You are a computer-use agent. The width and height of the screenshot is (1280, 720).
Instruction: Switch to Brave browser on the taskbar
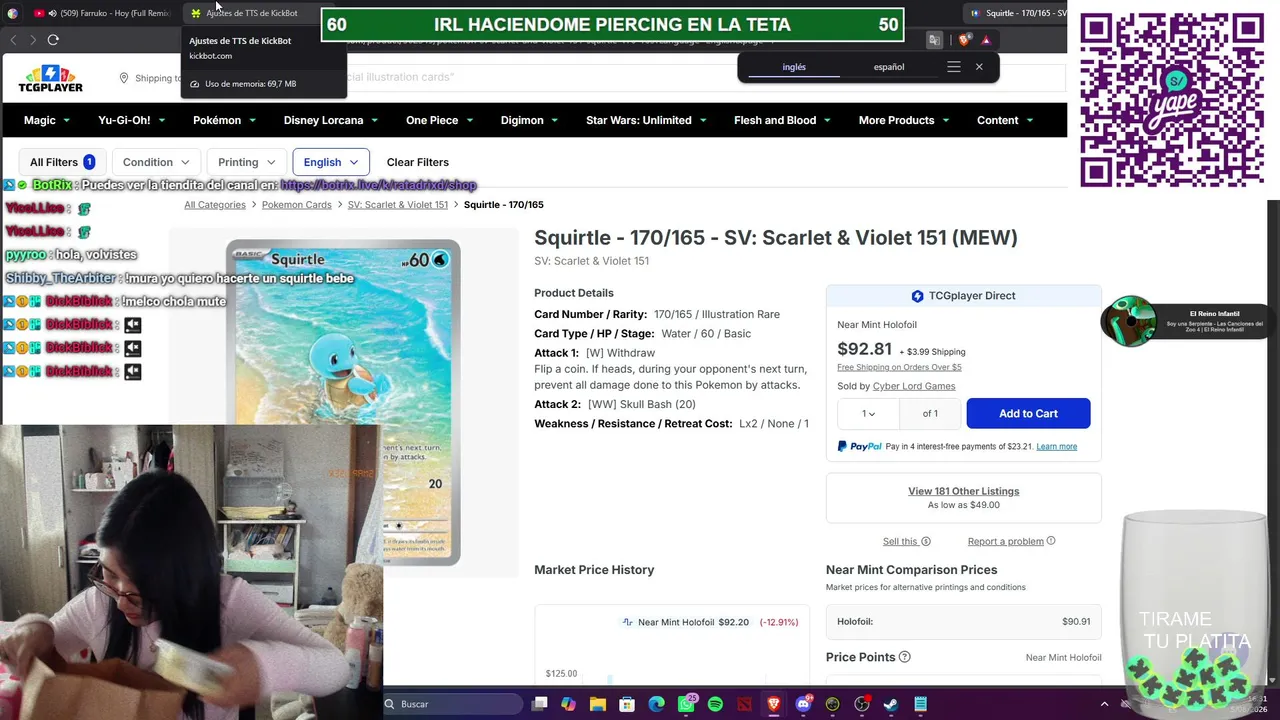tap(774, 704)
